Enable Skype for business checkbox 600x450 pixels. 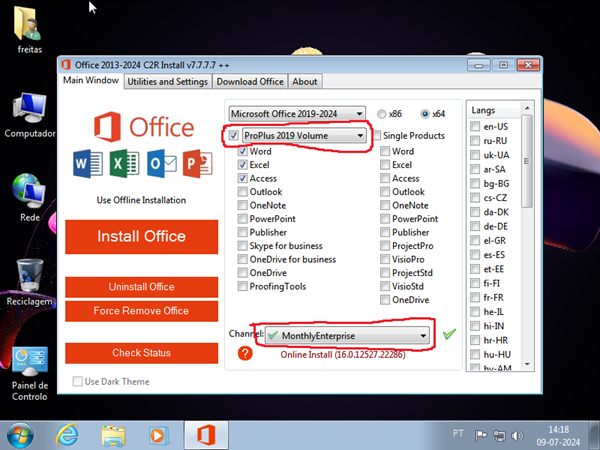(242, 246)
